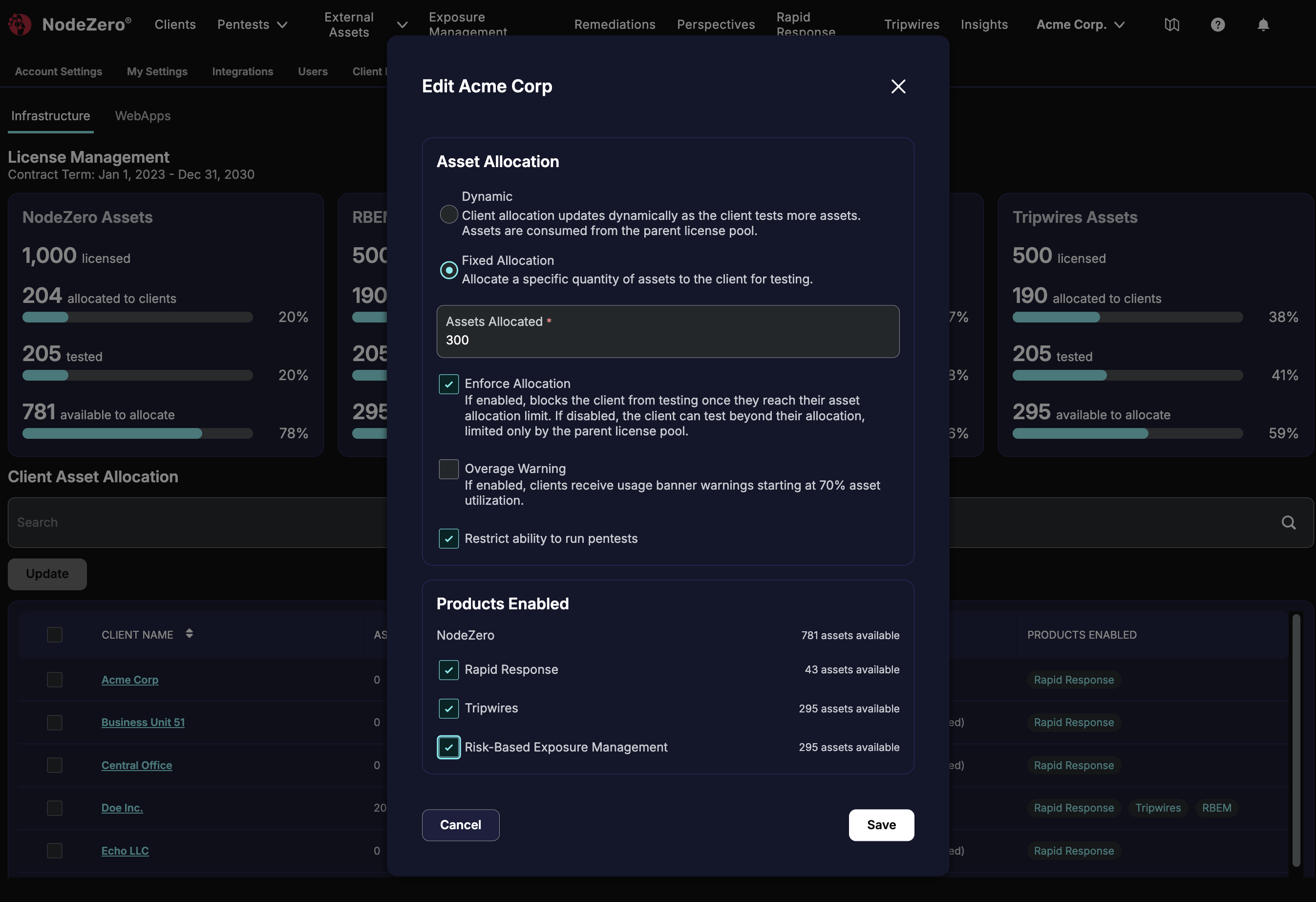Click the Tripwires tag in Doe Inc. row
1316x902 pixels.
[1158, 808]
